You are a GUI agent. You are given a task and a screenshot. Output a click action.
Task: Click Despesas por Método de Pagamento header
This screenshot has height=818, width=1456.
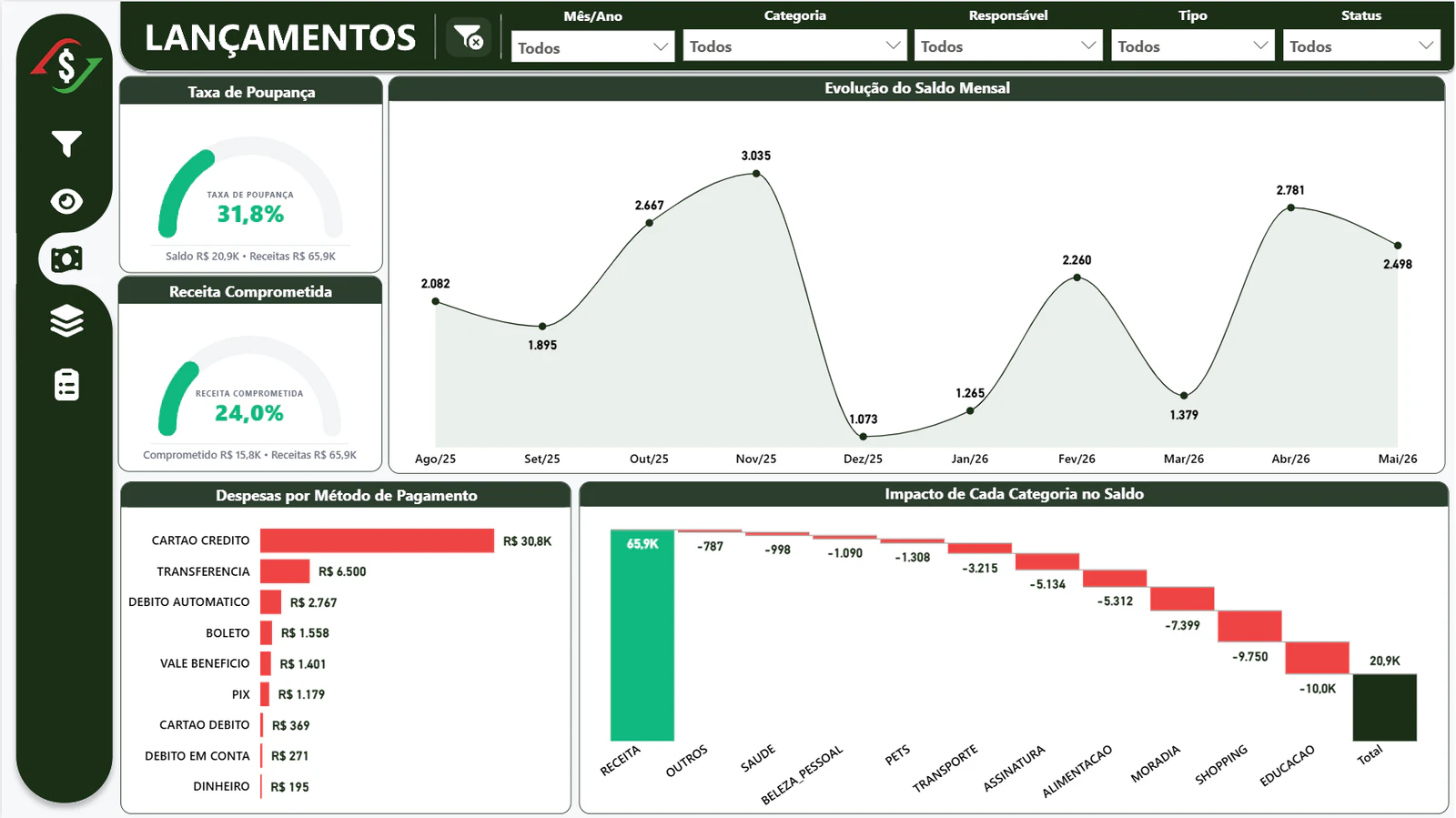tap(346, 496)
